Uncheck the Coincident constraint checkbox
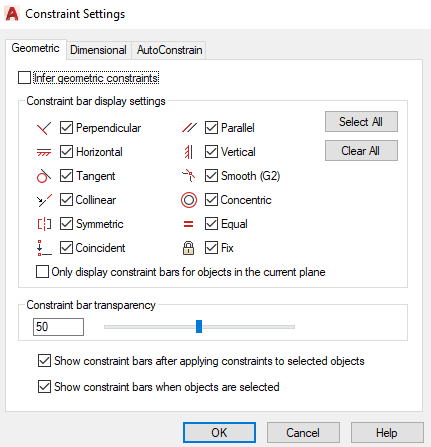Screen dimensions: 431x447 [x=66, y=248]
